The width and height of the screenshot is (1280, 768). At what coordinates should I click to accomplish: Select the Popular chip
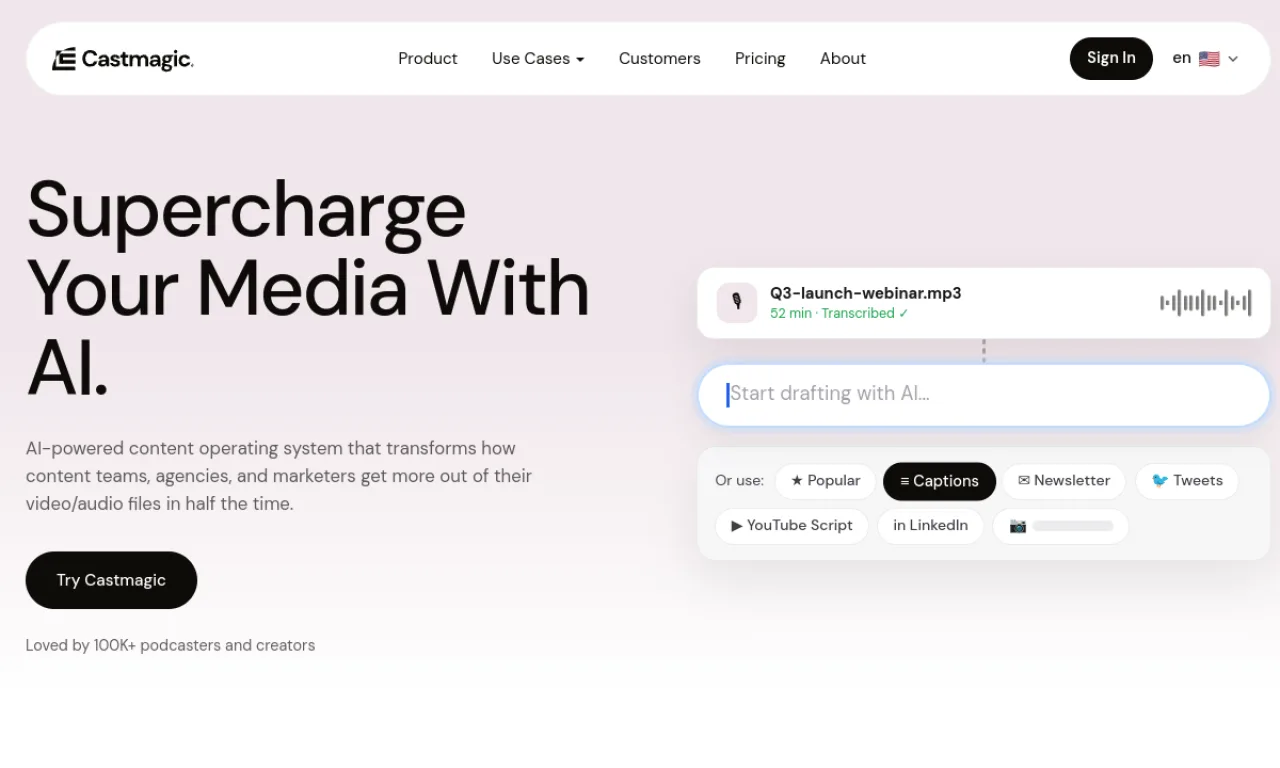pos(825,481)
